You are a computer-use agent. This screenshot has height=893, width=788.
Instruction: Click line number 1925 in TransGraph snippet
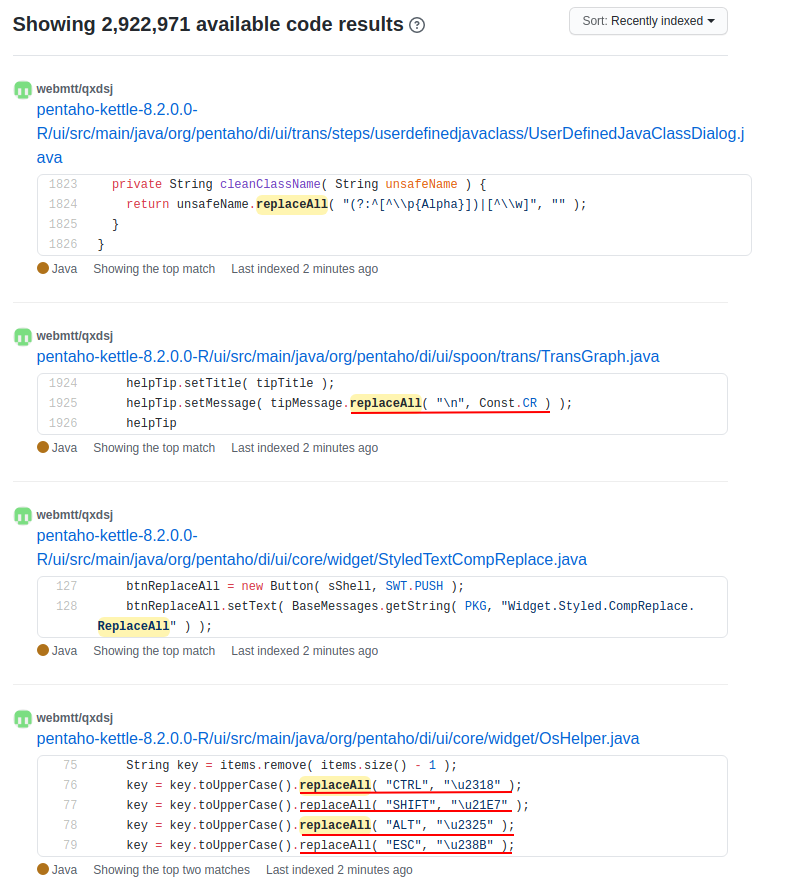pyautogui.click(x=63, y=403)
